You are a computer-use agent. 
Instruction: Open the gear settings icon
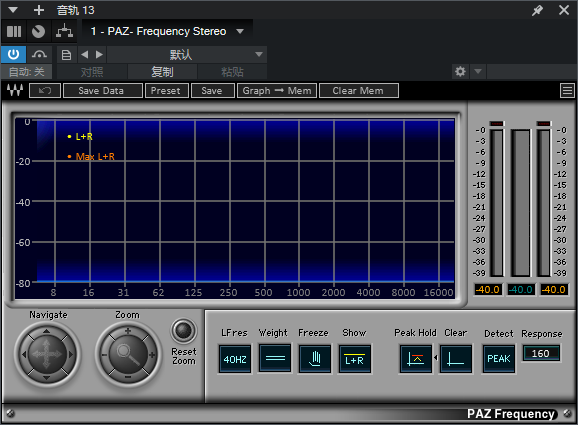click(460, 71)
